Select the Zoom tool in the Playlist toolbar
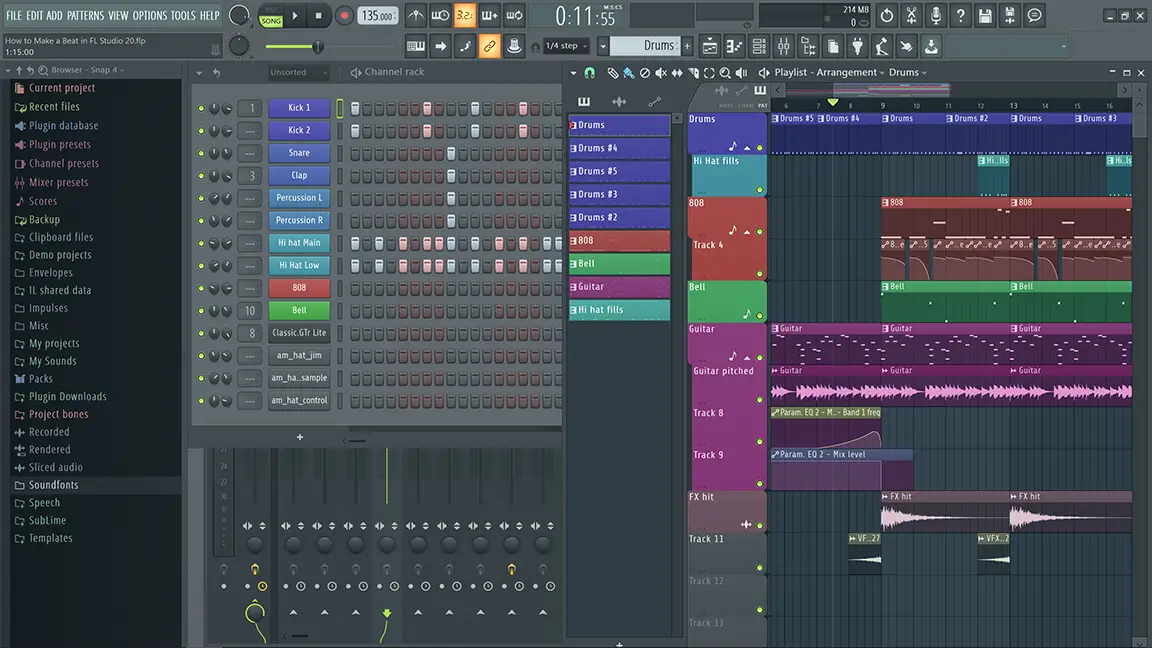 [x=725, y=73]
